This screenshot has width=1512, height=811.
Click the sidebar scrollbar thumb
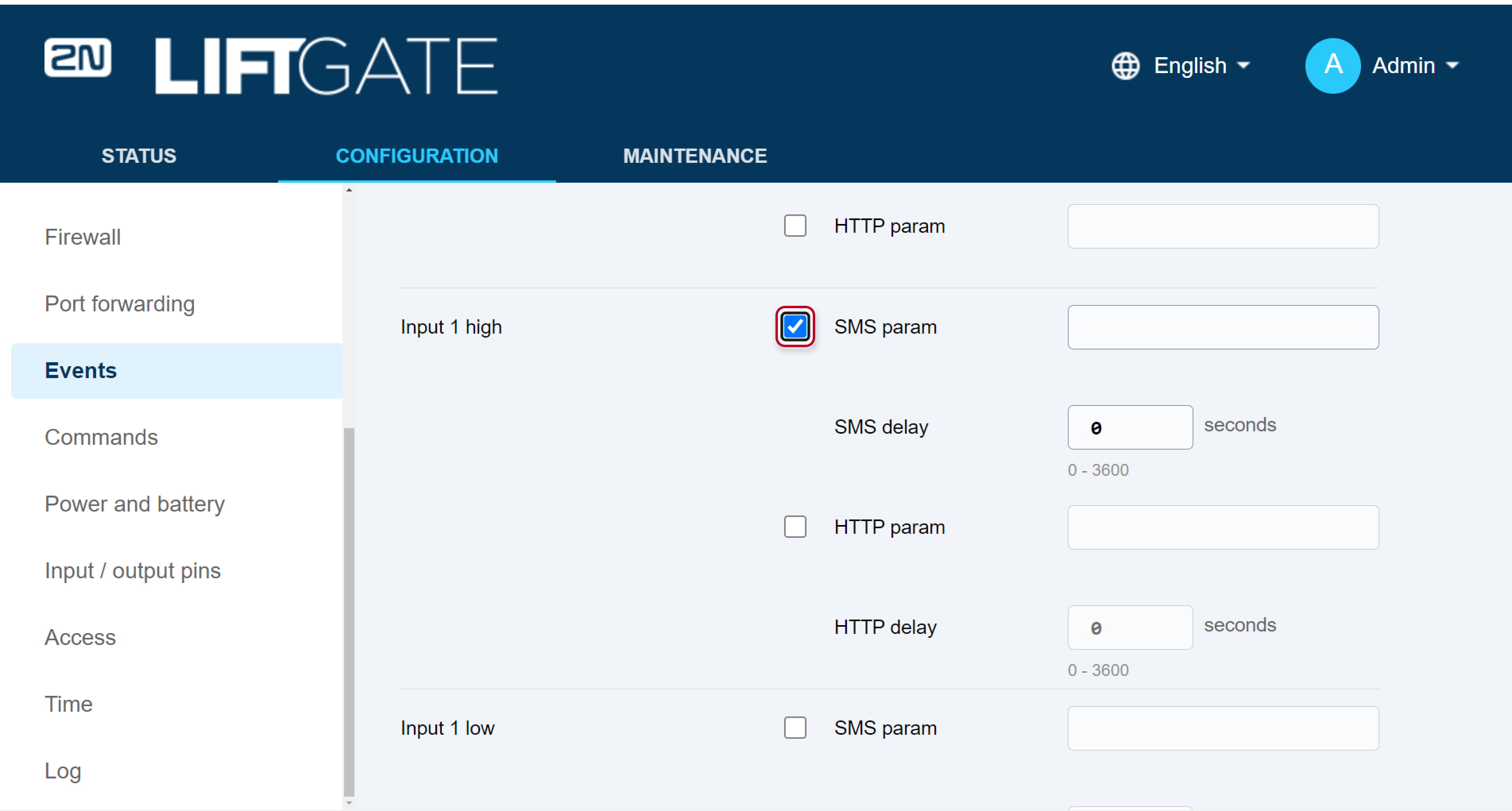pyautogui.click(x=349, y=612)
